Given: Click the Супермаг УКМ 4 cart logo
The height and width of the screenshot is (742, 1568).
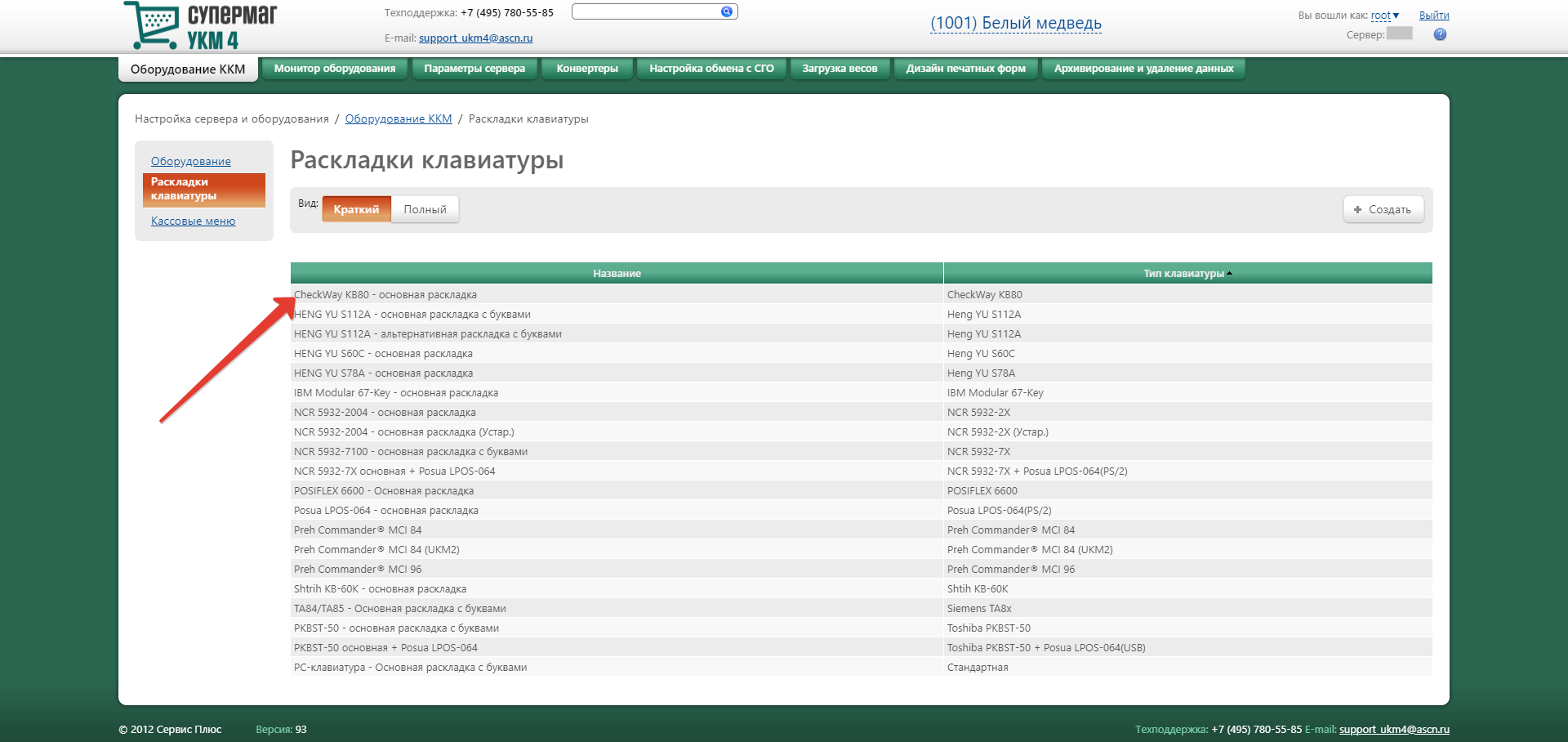Looking at the screenshot, I should (x=200, y=26).
